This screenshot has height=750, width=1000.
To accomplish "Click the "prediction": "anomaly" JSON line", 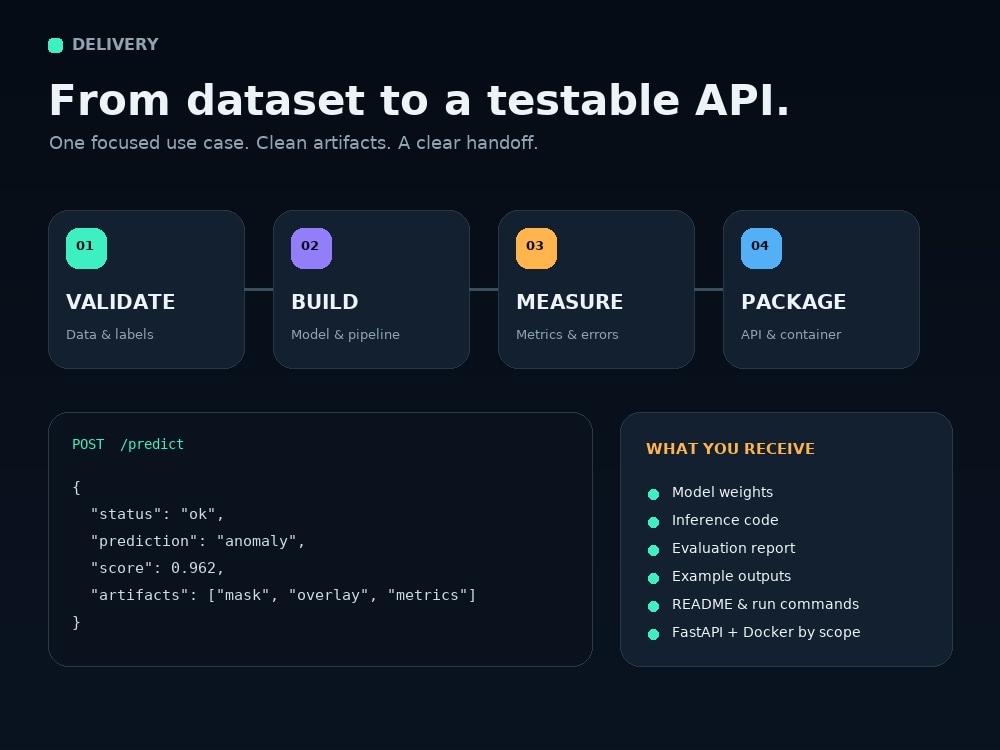I will (x=198, y=541).
